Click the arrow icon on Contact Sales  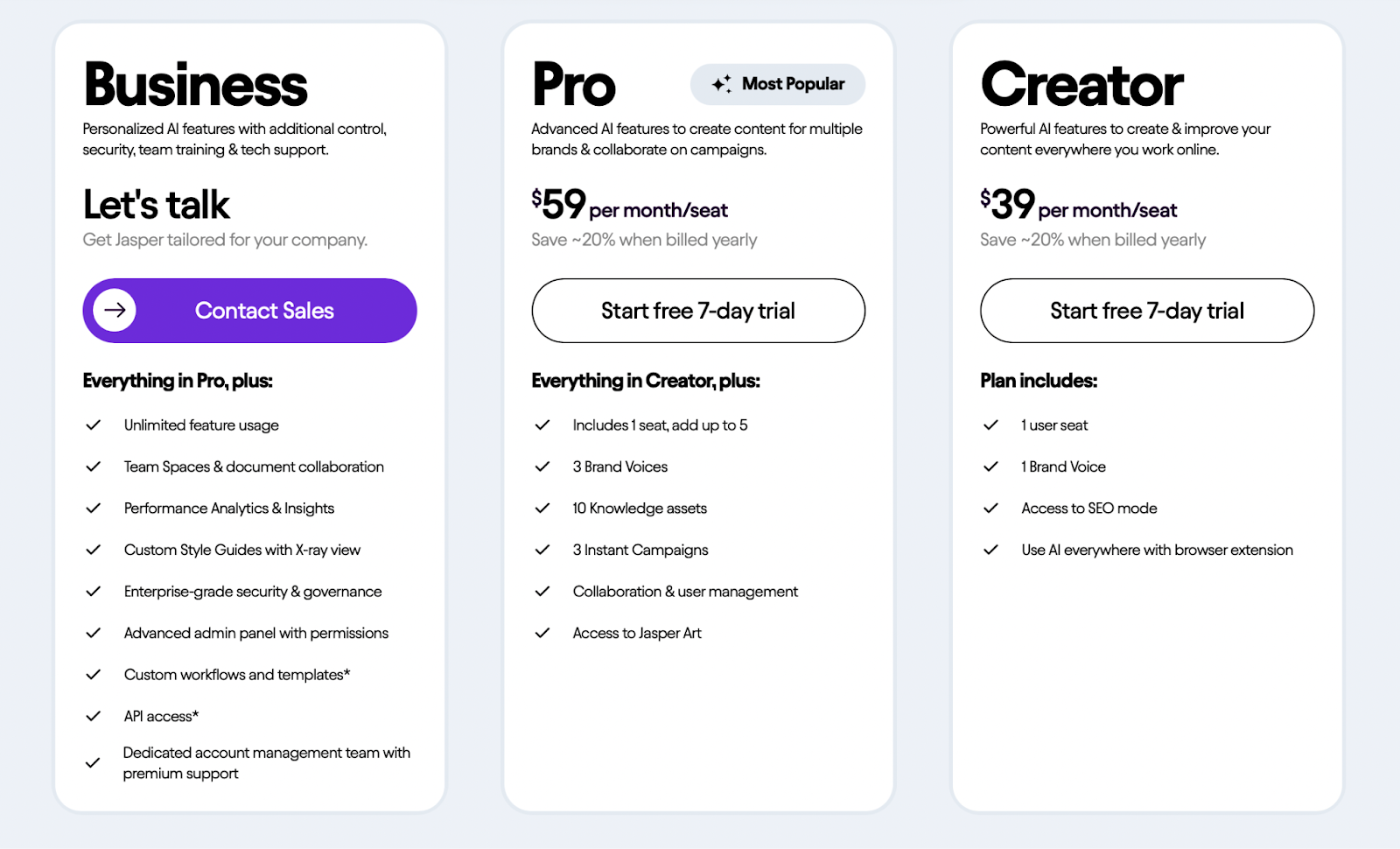(115, 310)
